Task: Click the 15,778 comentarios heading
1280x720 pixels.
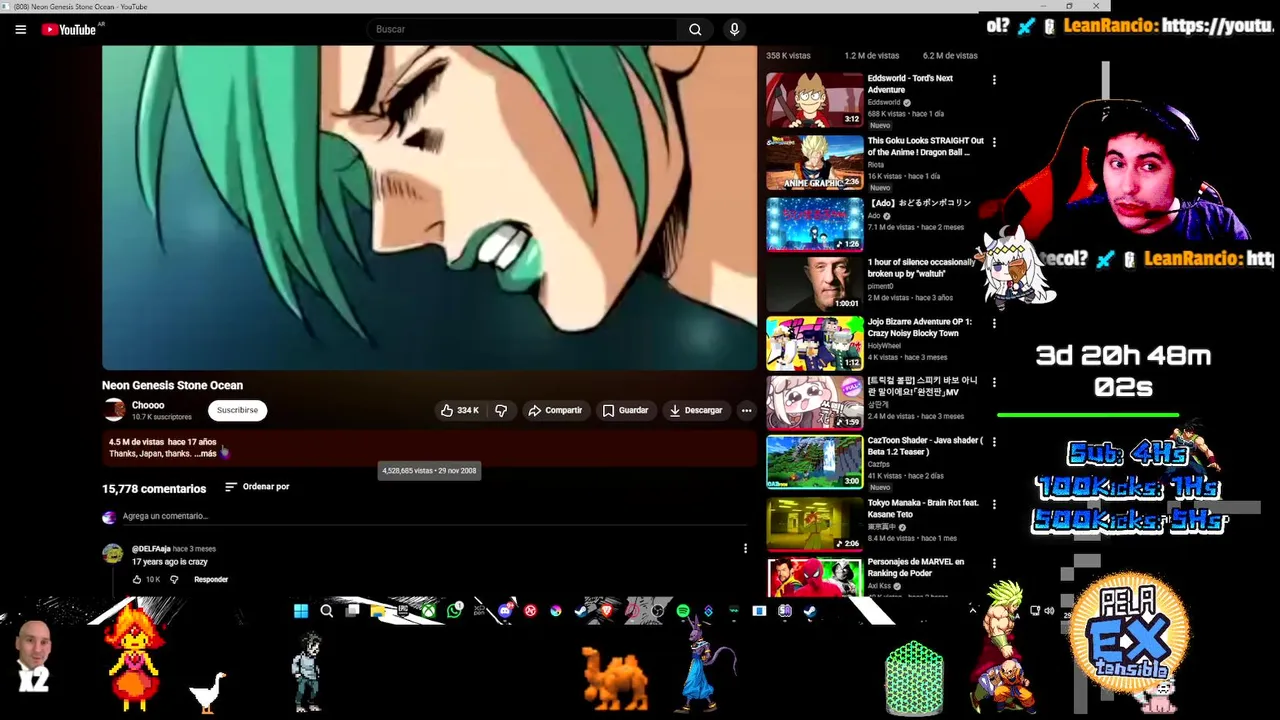Action: point(154,489)
